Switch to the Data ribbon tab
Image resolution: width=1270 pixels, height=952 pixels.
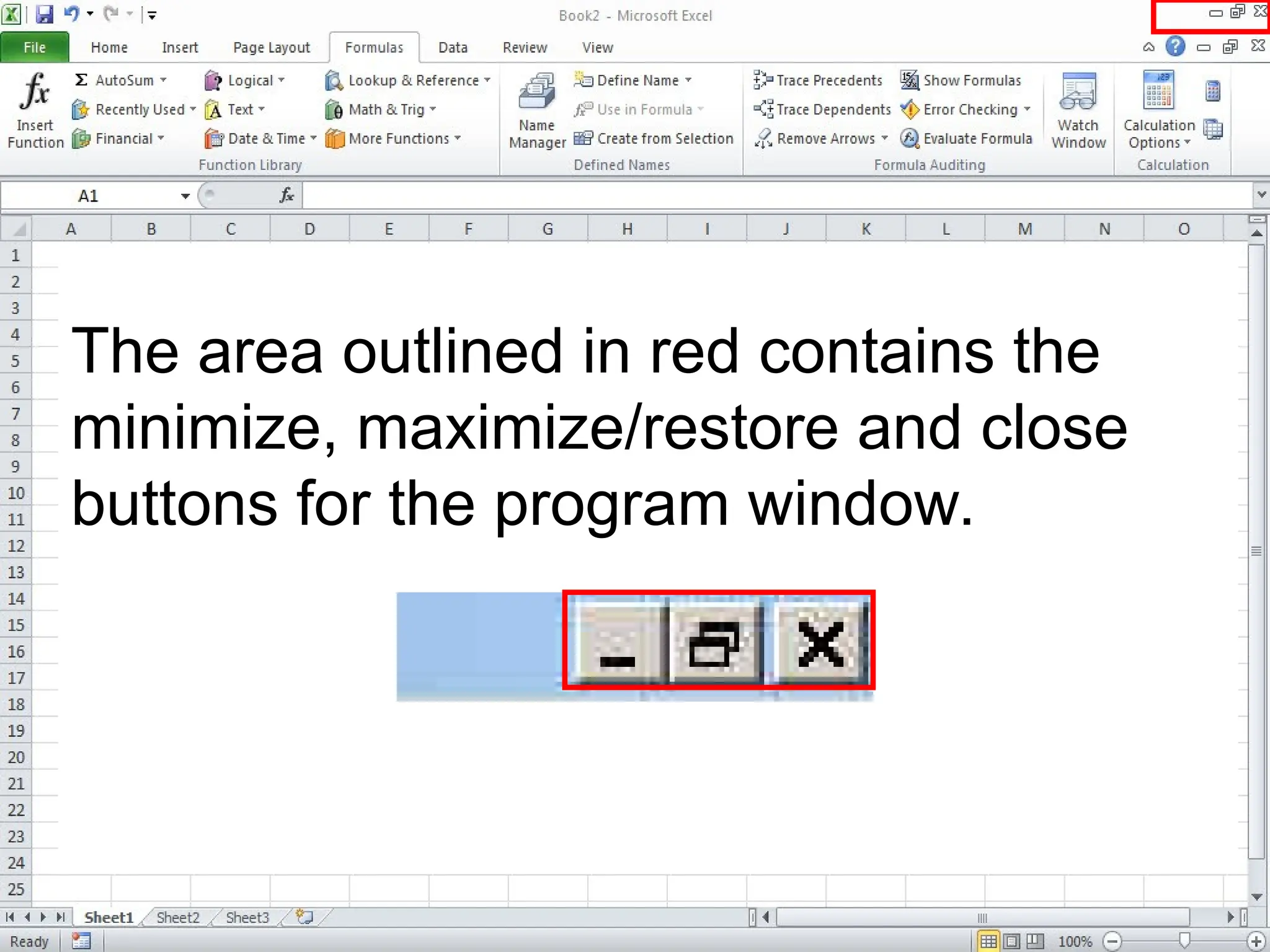point(453,48)
